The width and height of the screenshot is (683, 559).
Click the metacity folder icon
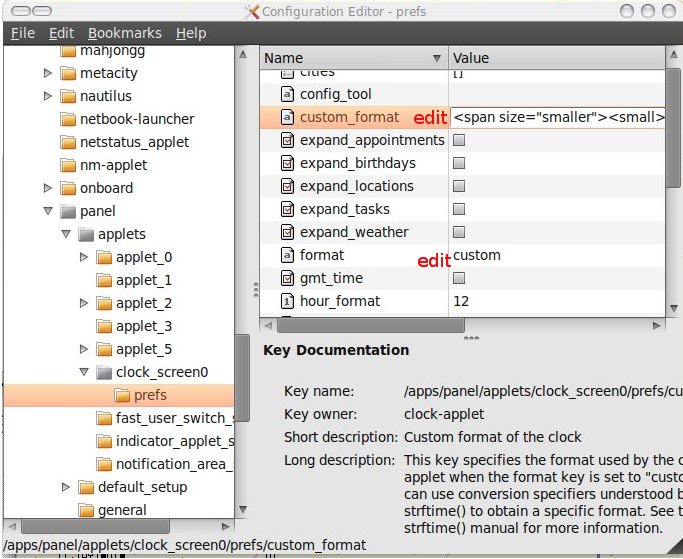pos(68,73)
